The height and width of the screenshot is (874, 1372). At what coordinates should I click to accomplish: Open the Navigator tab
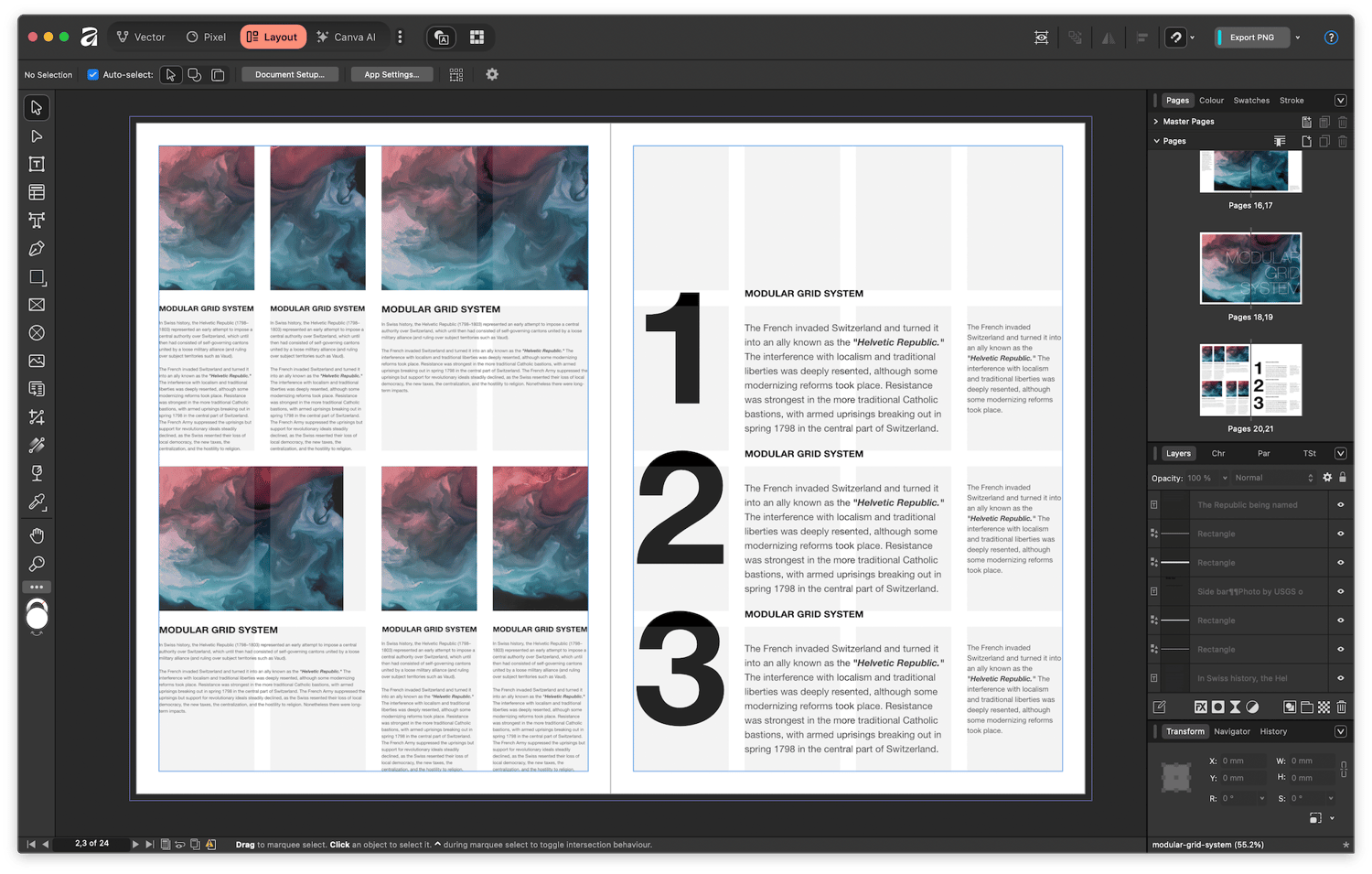coord(1232,732)
